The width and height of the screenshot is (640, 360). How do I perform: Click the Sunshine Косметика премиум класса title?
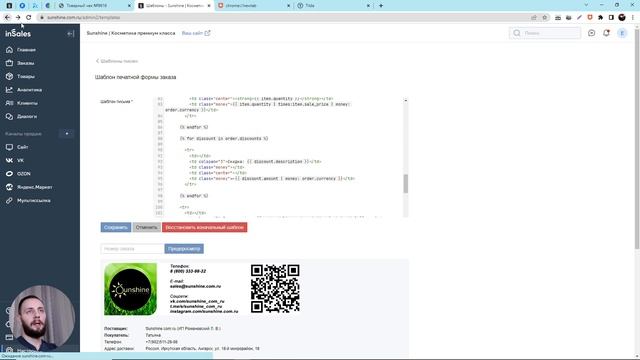[131, 33]
